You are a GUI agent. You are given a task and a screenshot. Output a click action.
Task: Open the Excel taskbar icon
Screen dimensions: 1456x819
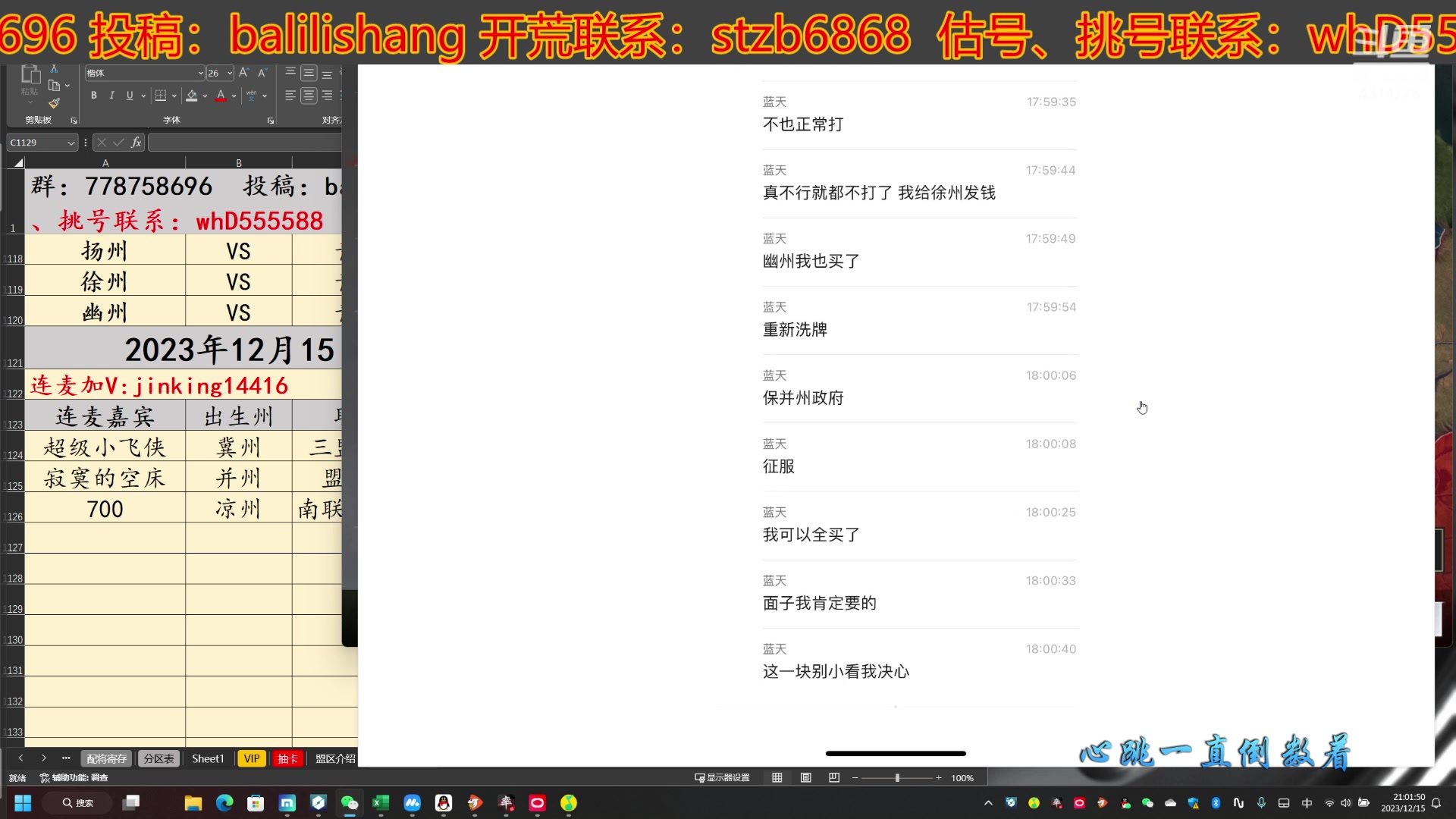381,802
